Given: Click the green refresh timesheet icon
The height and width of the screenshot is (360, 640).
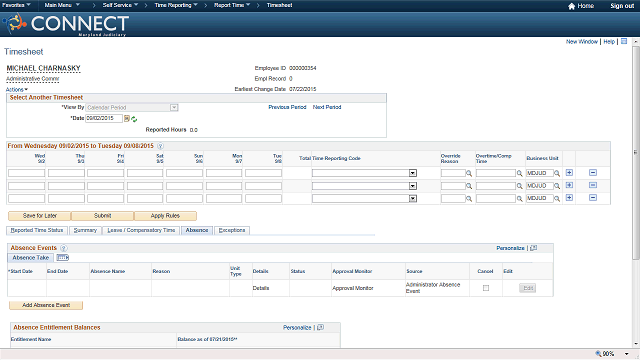Looking at the screenshot, I should click(x=134, y=119).
